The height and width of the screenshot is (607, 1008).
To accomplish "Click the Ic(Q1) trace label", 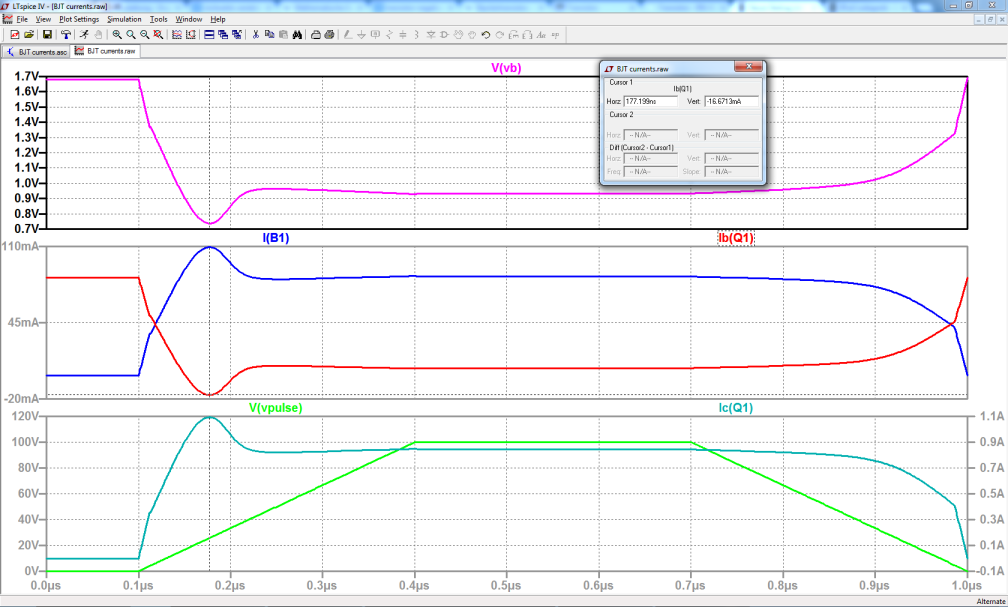I will click(x=735, y=408).
